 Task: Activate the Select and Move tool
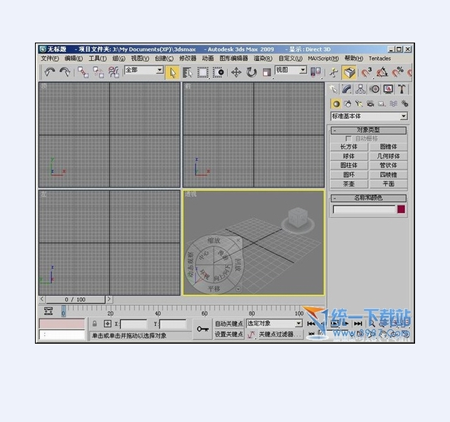point(236,72)
